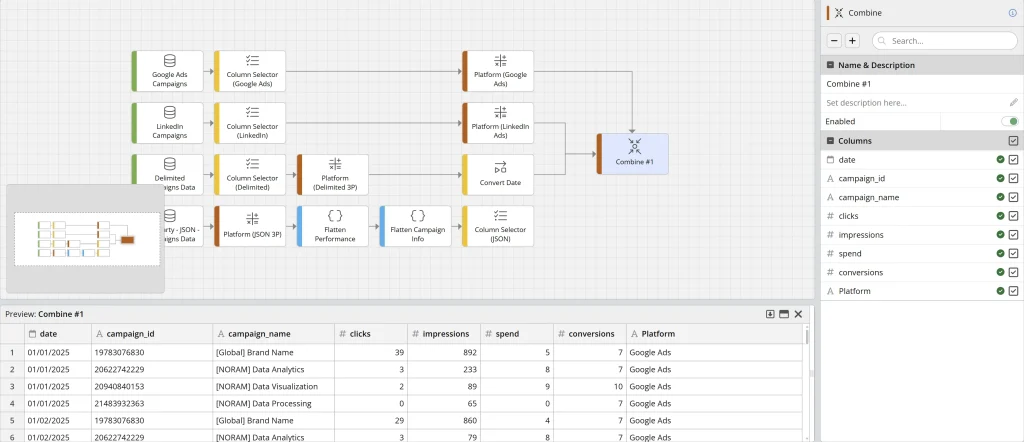The height and width of the screenshot is (442, 1024).
Task: Click the campaign_name column header in preview
Action: click(274, 334)
